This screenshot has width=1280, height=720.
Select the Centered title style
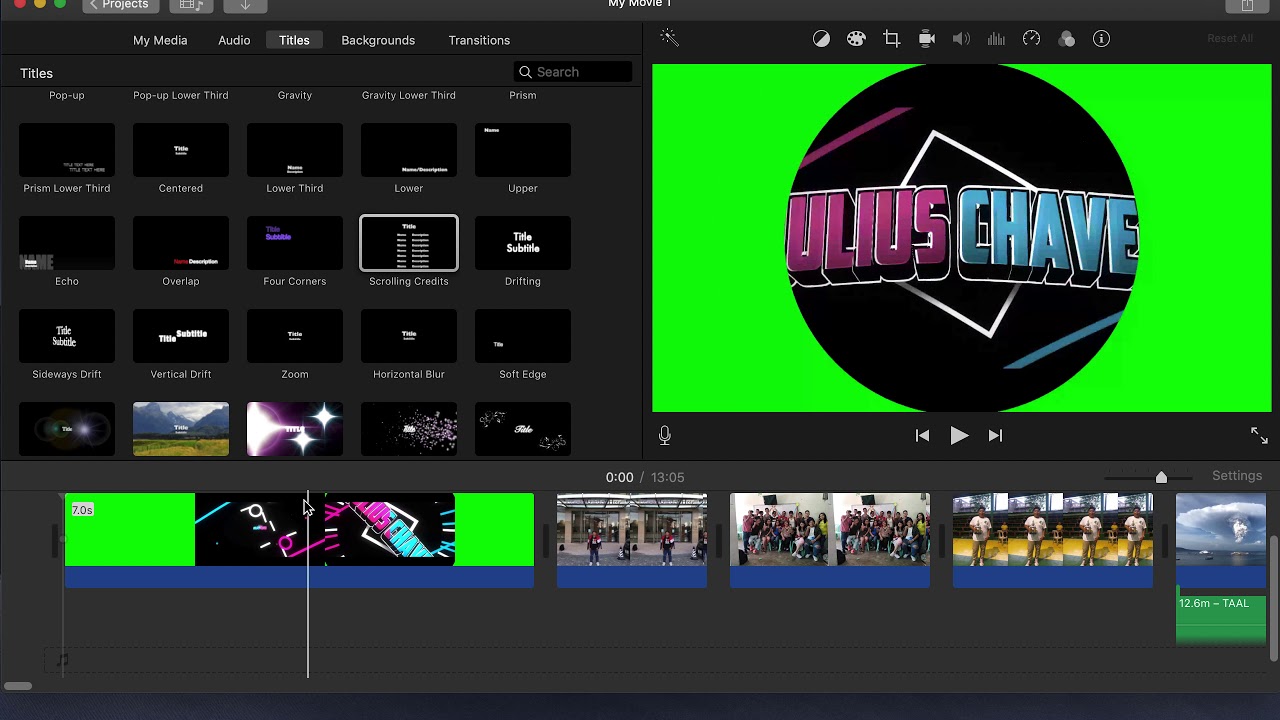(x=181, y=150)
